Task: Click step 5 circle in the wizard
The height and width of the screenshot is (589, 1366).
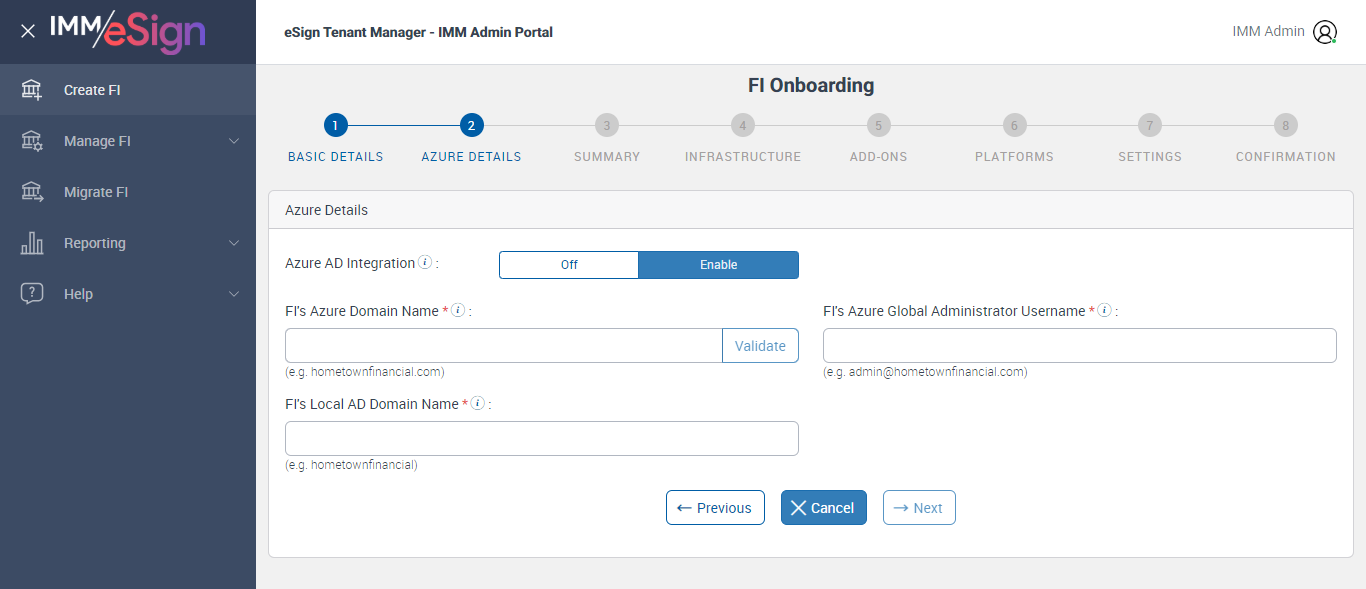Action: coord(878,125)
